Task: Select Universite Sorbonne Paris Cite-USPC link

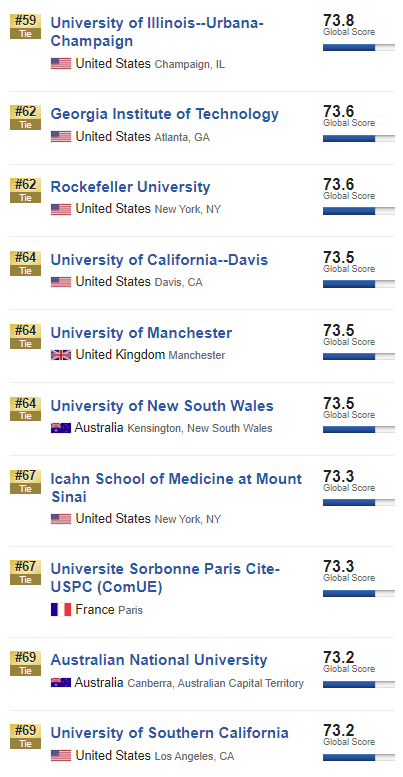Action: tap(165, 578)
